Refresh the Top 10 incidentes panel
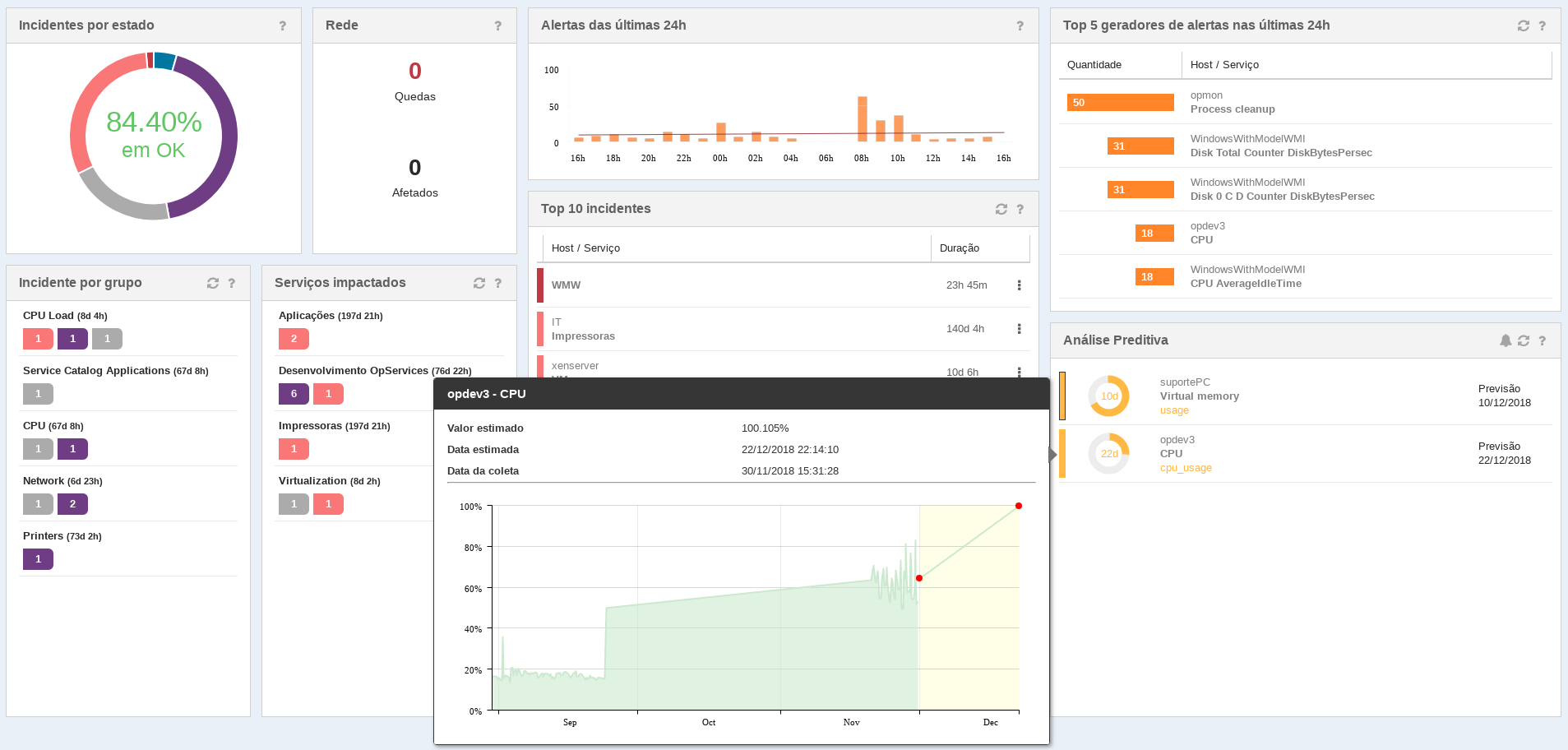 coord(1001,209)
